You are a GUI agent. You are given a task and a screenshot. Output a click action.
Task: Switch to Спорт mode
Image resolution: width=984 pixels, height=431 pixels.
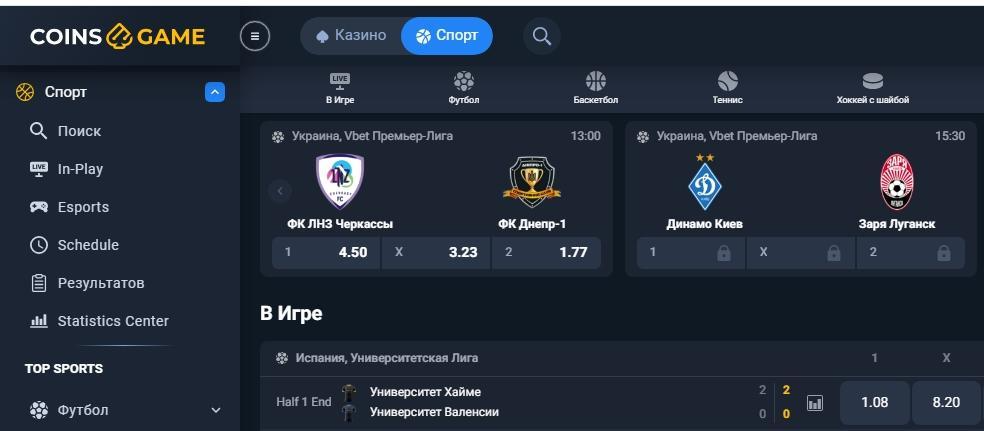click(x=447, y=36)
